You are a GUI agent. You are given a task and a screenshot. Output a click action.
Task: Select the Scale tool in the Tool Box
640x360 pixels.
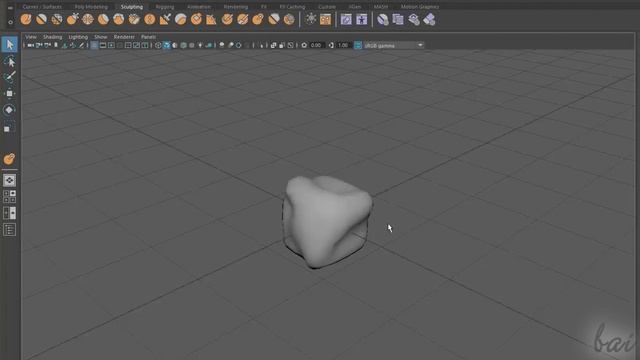8,128
